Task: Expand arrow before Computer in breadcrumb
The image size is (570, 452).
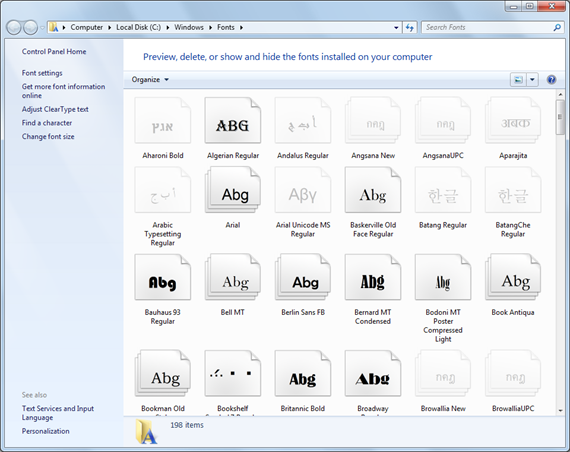Action: pos(64,27)
